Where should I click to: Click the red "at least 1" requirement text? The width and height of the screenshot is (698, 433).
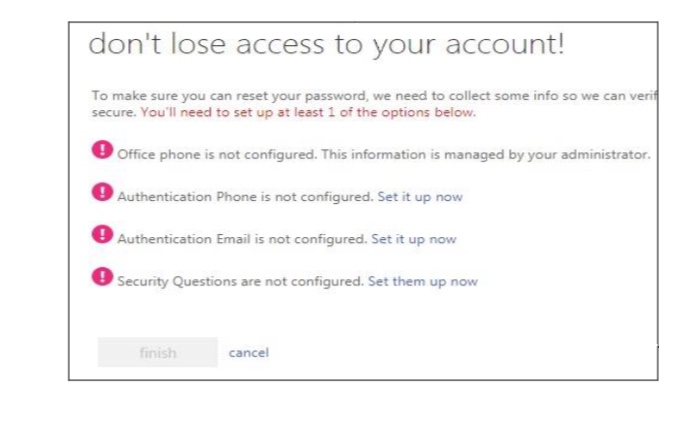point(308,113)
